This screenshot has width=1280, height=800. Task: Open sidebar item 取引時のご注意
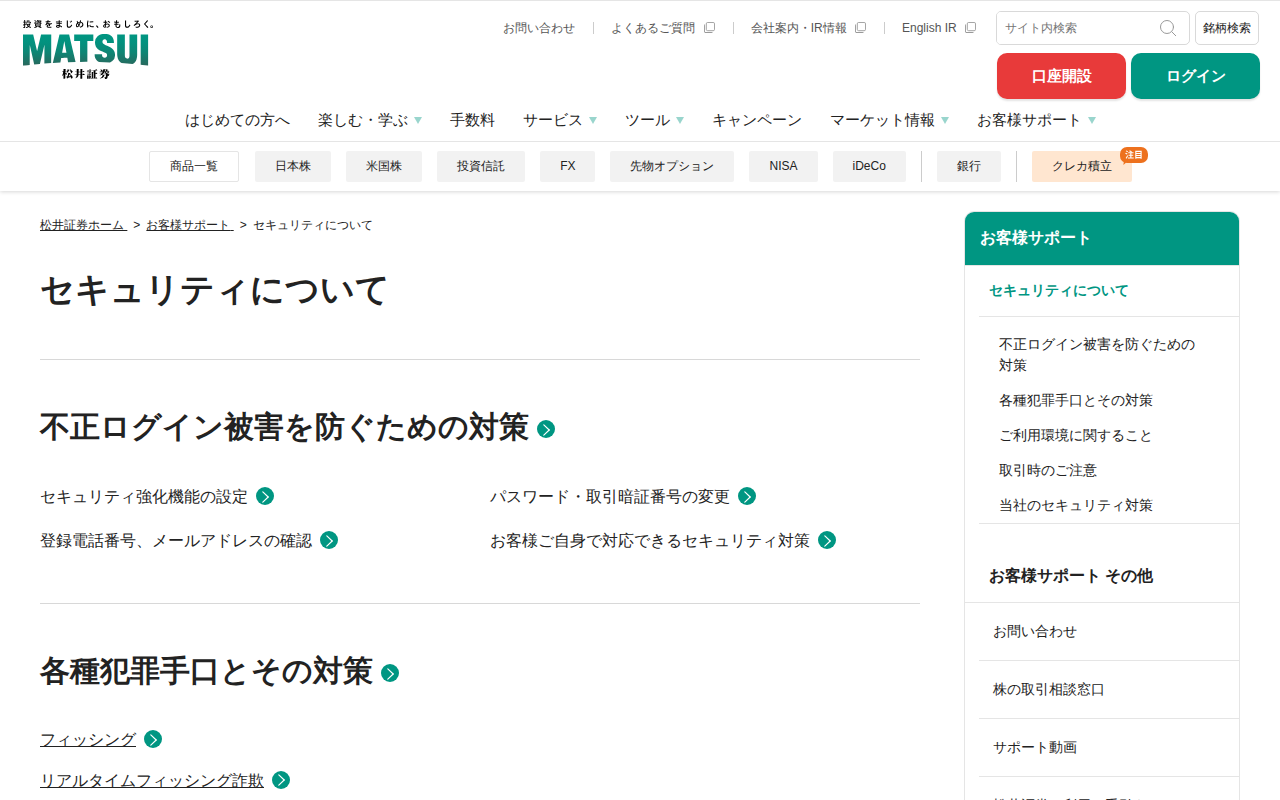click(1048, 470)
